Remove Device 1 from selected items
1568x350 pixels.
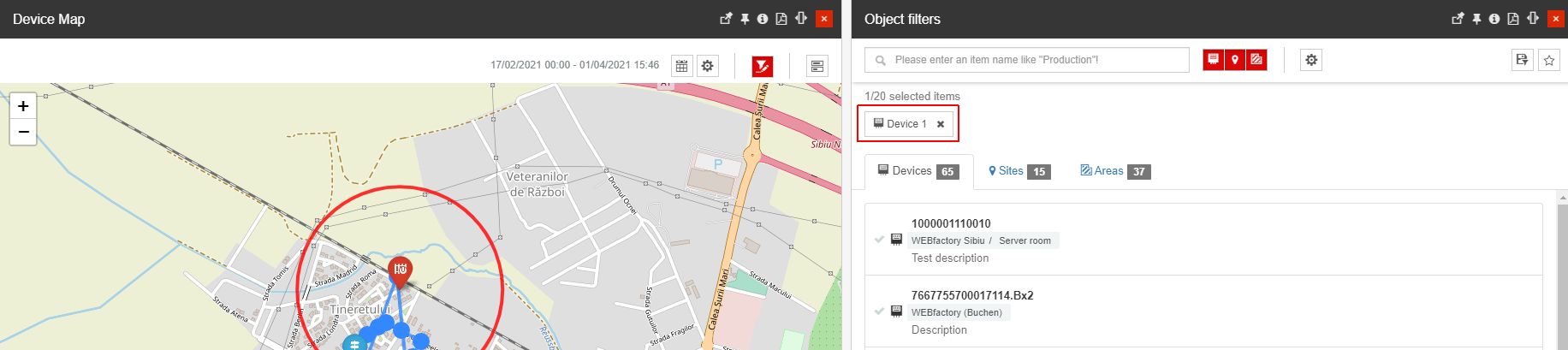click(x=941, y=124)
